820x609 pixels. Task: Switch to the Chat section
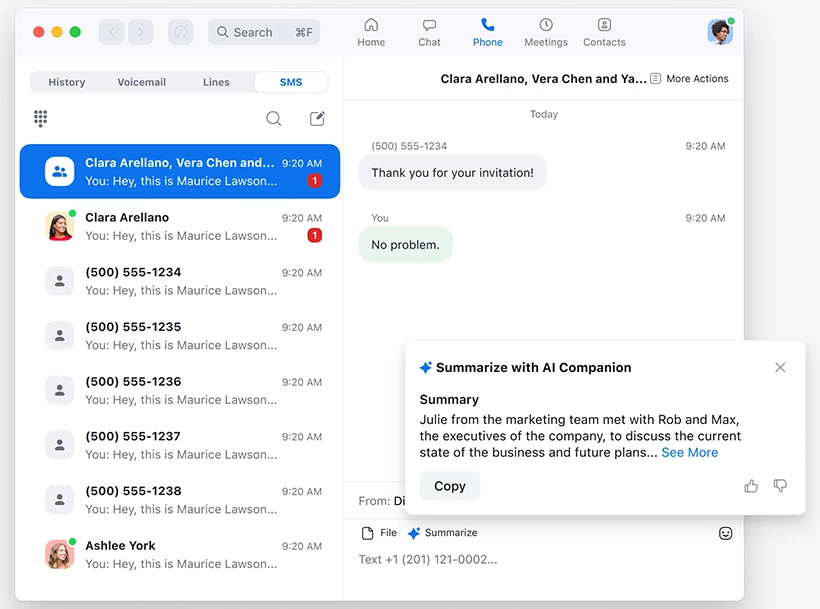429,31
